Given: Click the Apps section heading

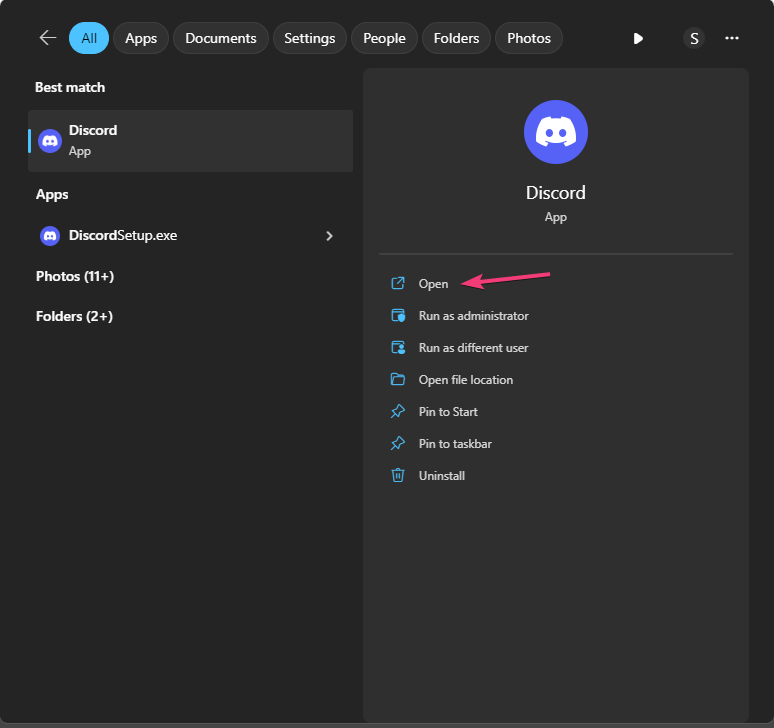Looking at the screenshot, I should coord(52,194).
